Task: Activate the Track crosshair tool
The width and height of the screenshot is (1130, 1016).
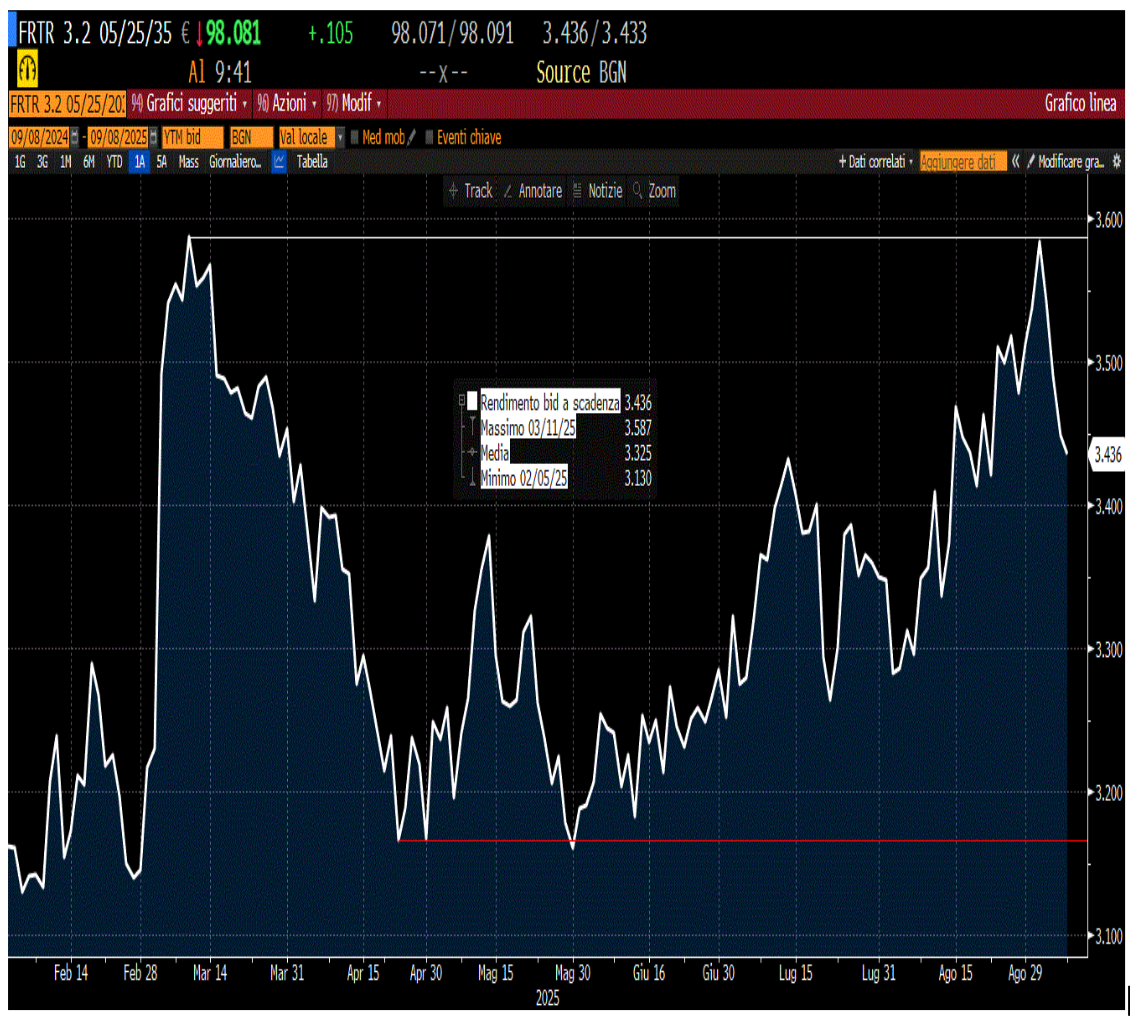Action: pyautogui.click(x=471, y=191)
